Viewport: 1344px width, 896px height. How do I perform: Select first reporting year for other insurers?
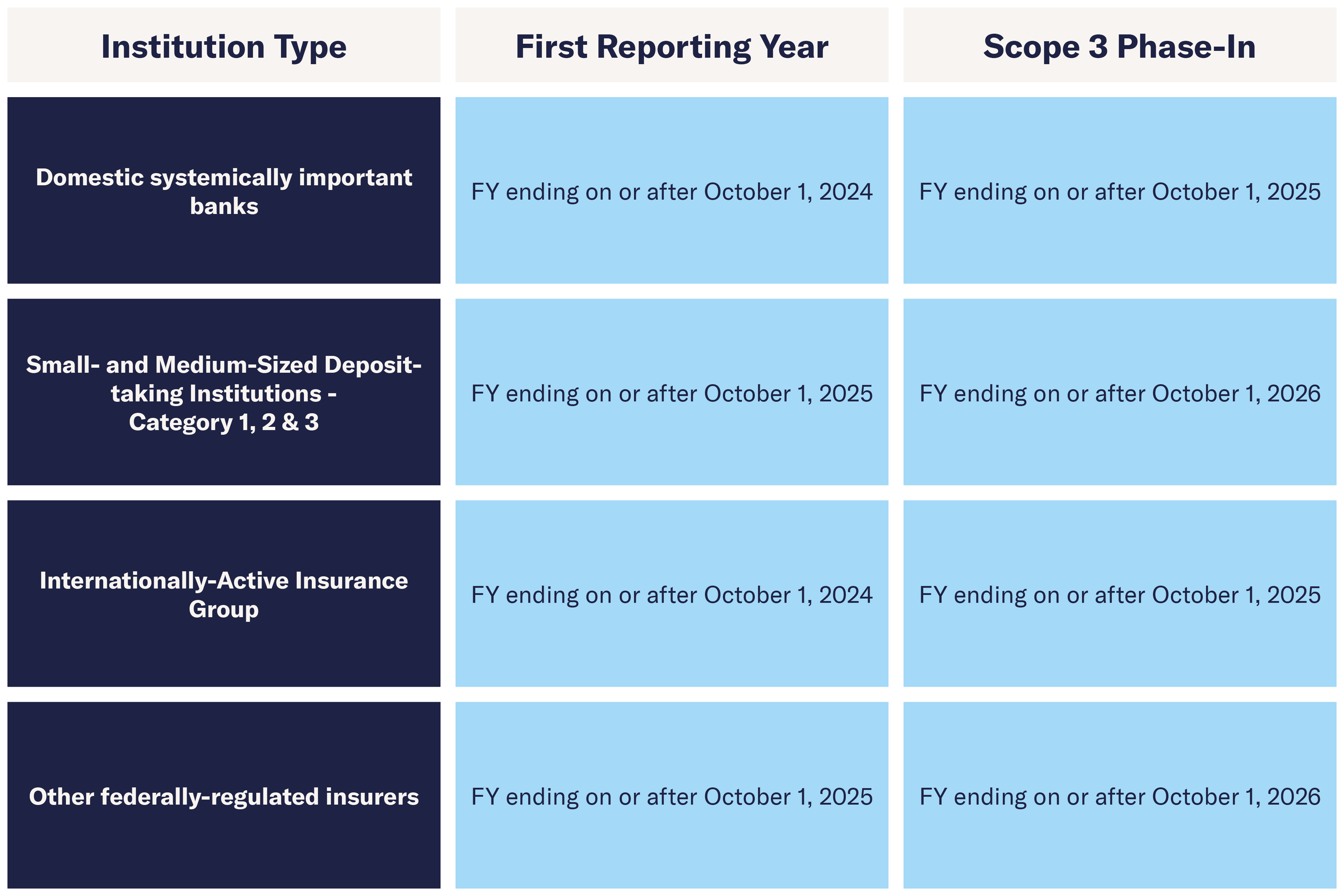point(672,795)
